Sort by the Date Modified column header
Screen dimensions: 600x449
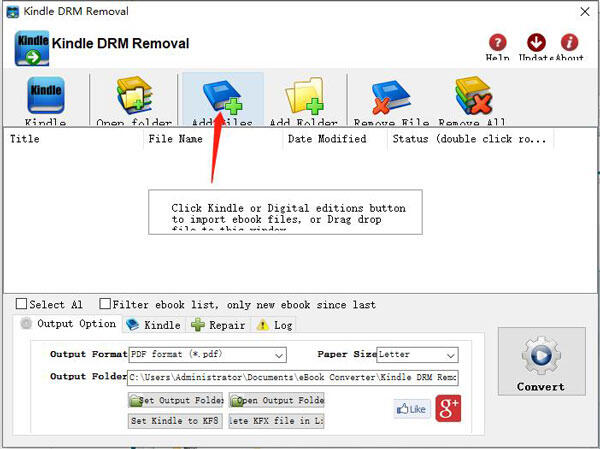(x=335, y=139)
